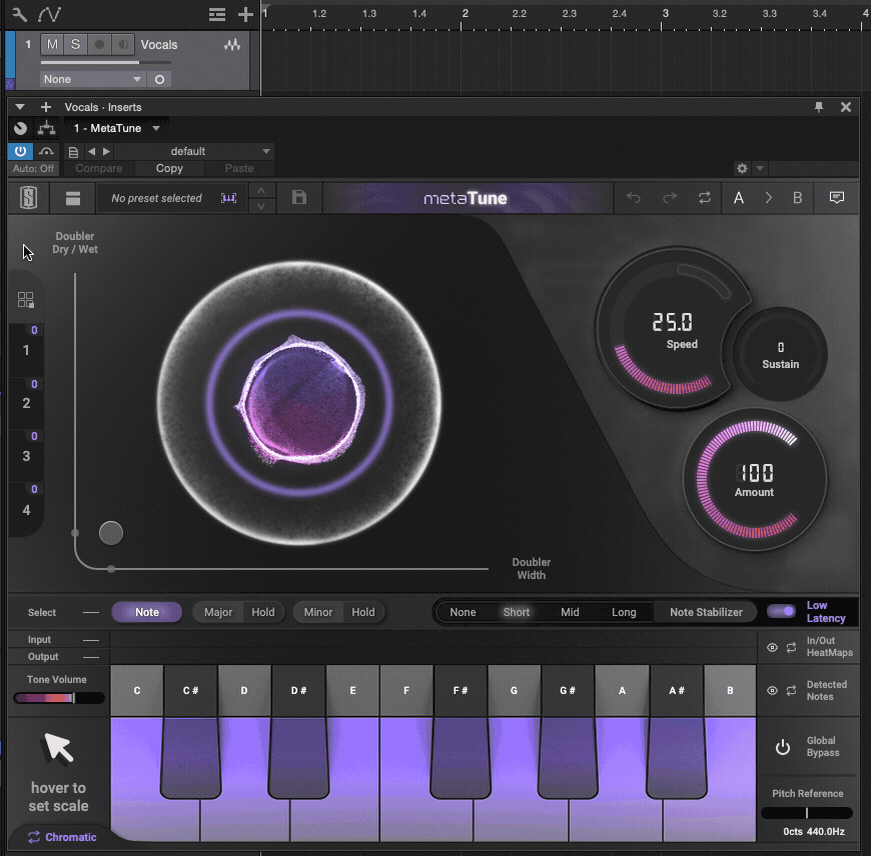Click Hold next to Major
This screenshot has height=856, width=871.
tap(263, 612)
